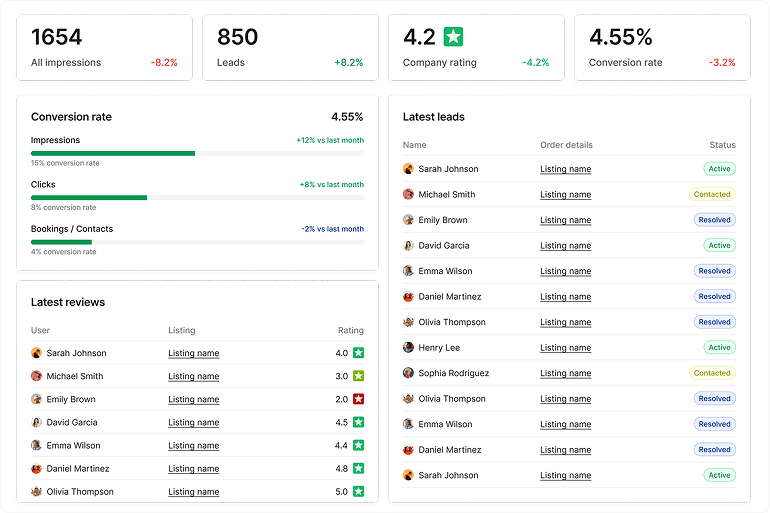Click the Bookings / Contacts progress bar

click(x=197, y=242)
